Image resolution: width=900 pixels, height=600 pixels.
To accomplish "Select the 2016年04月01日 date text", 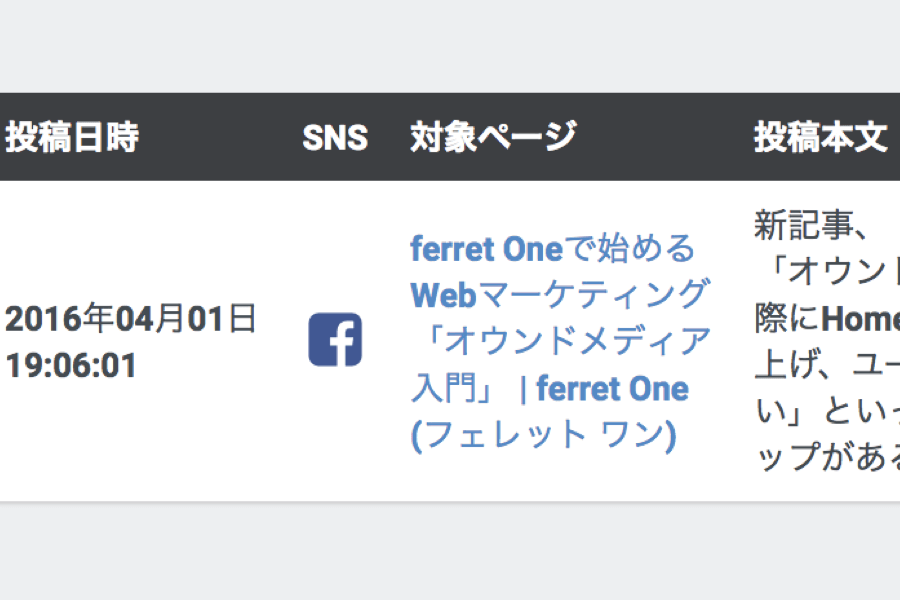I will click(x=131, y=319).
